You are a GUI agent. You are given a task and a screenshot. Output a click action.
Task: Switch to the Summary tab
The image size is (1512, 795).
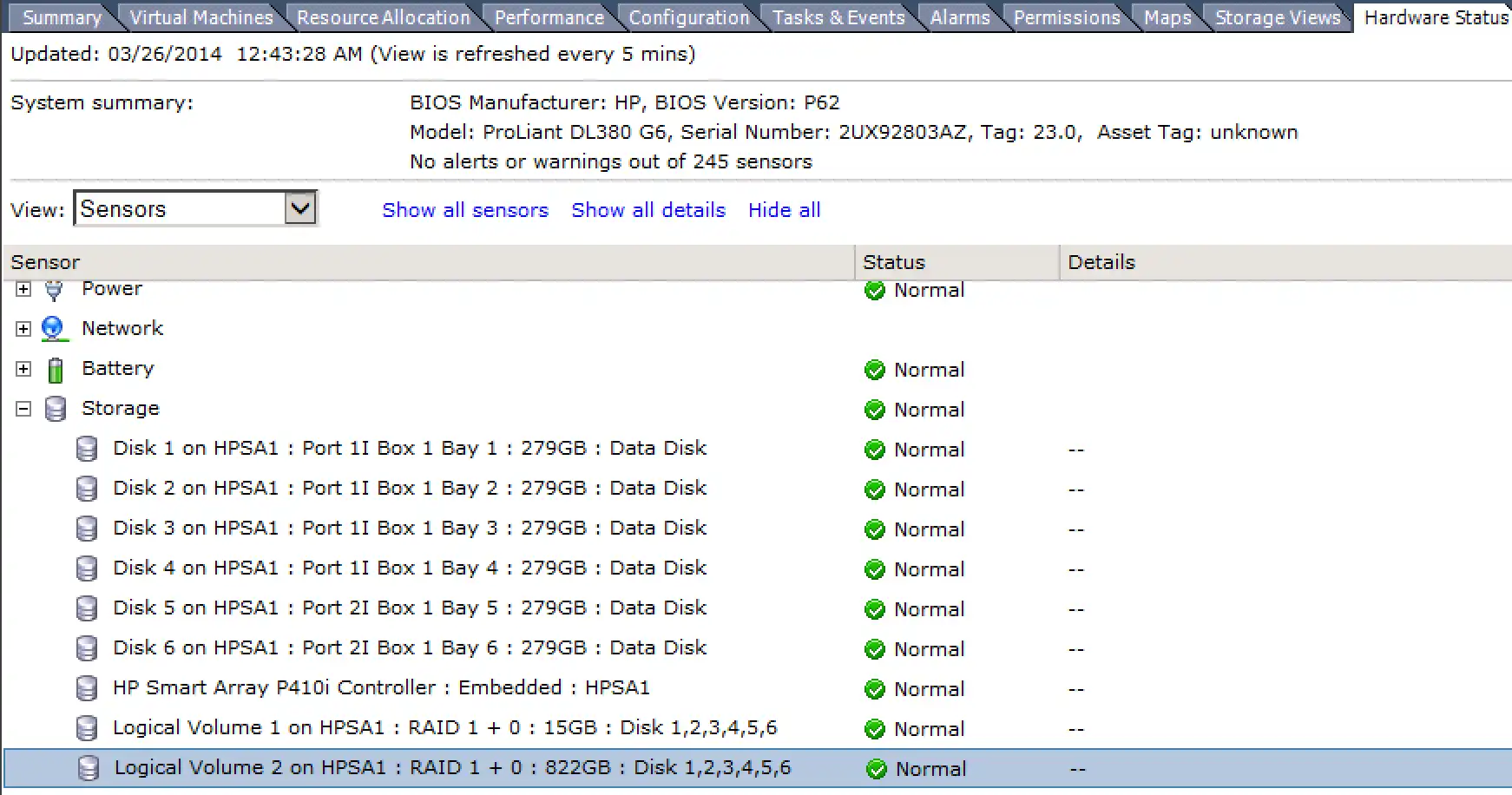click(61, 17)
